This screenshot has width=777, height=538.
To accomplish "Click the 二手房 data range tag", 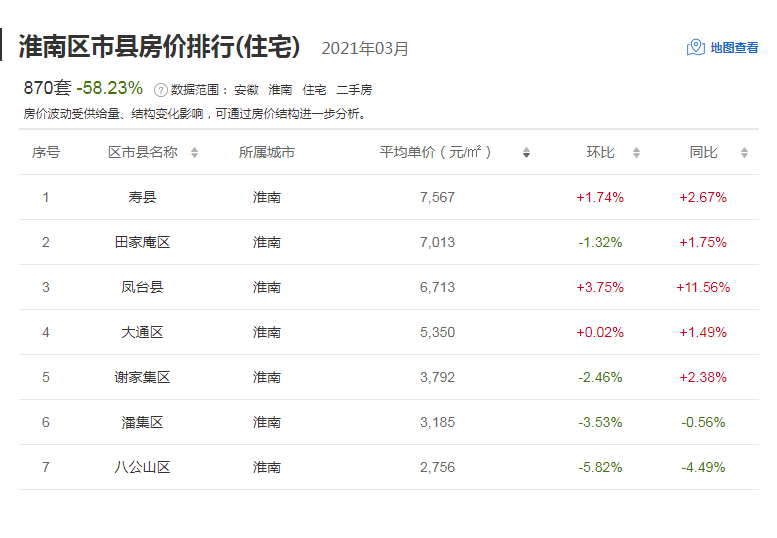I will point(354,90).
